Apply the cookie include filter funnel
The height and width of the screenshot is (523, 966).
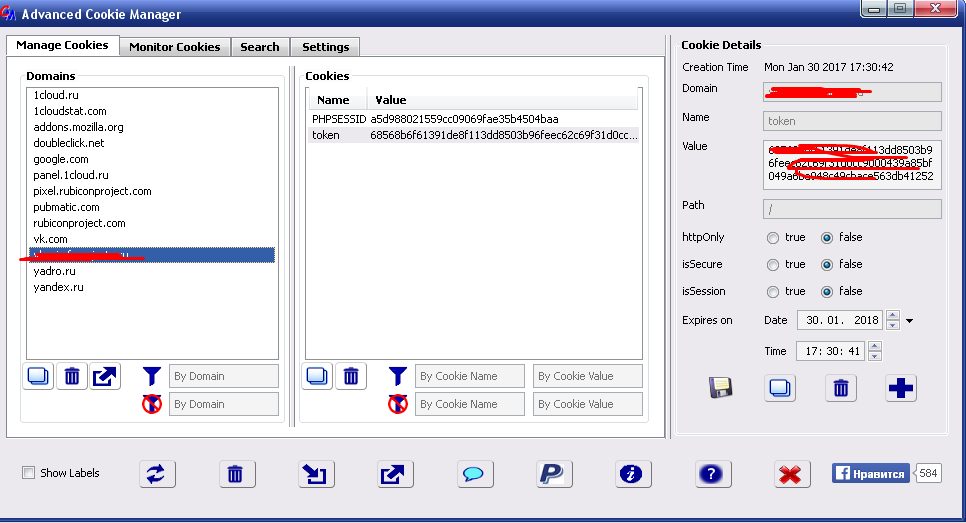tap(398, 376)
